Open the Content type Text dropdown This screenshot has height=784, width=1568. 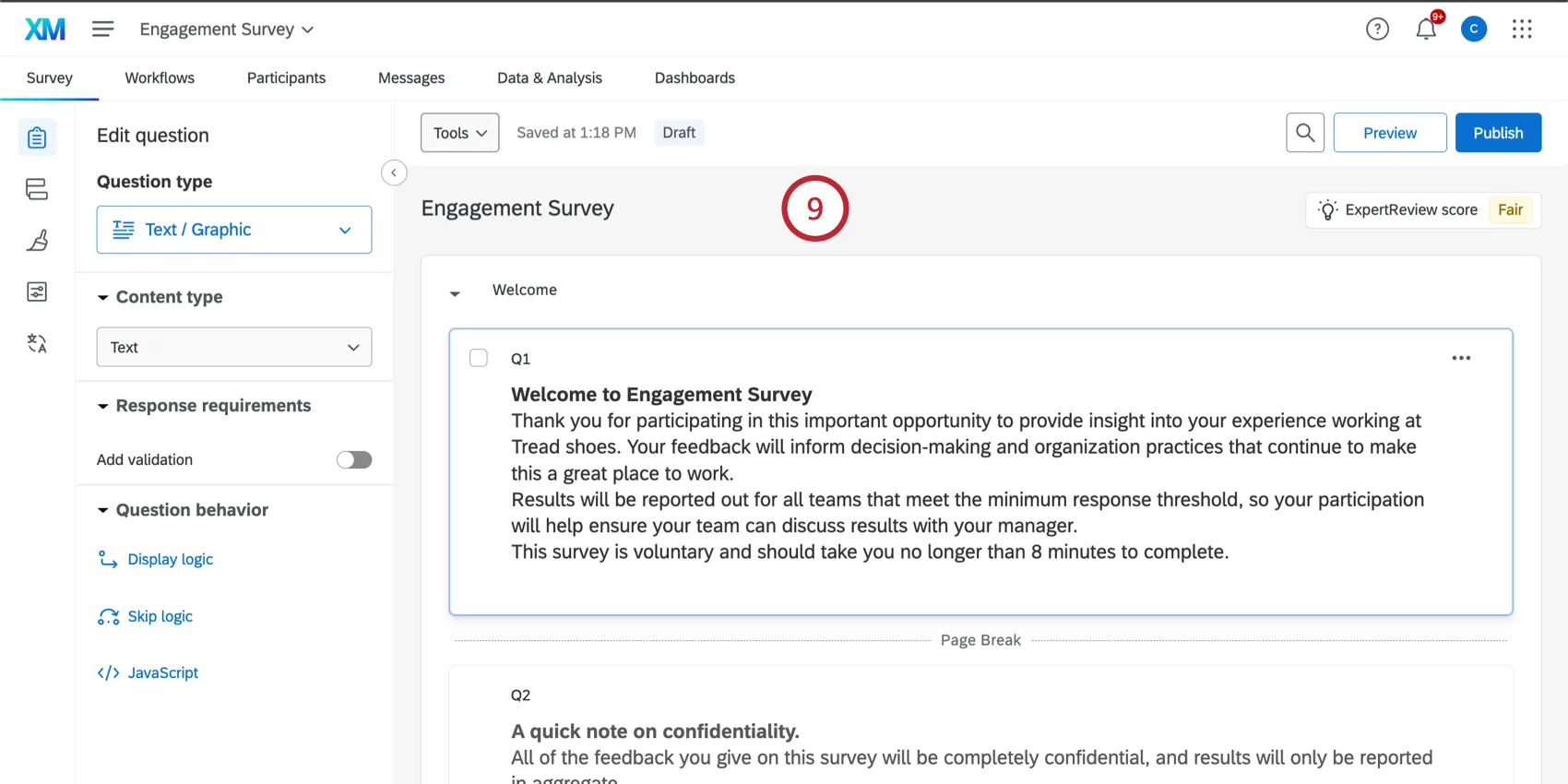[x=234, y=347]
